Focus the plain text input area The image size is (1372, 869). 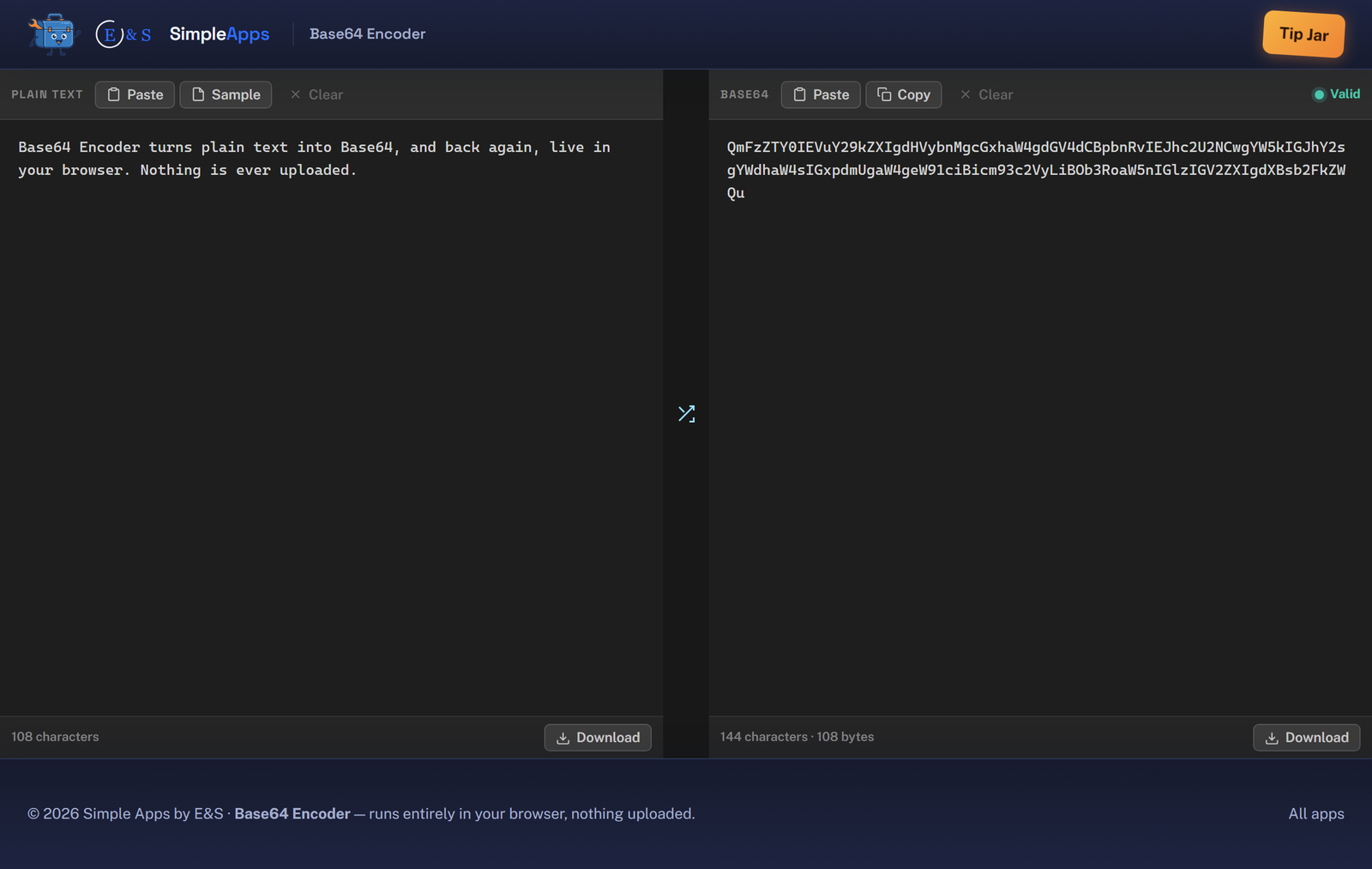331,418
